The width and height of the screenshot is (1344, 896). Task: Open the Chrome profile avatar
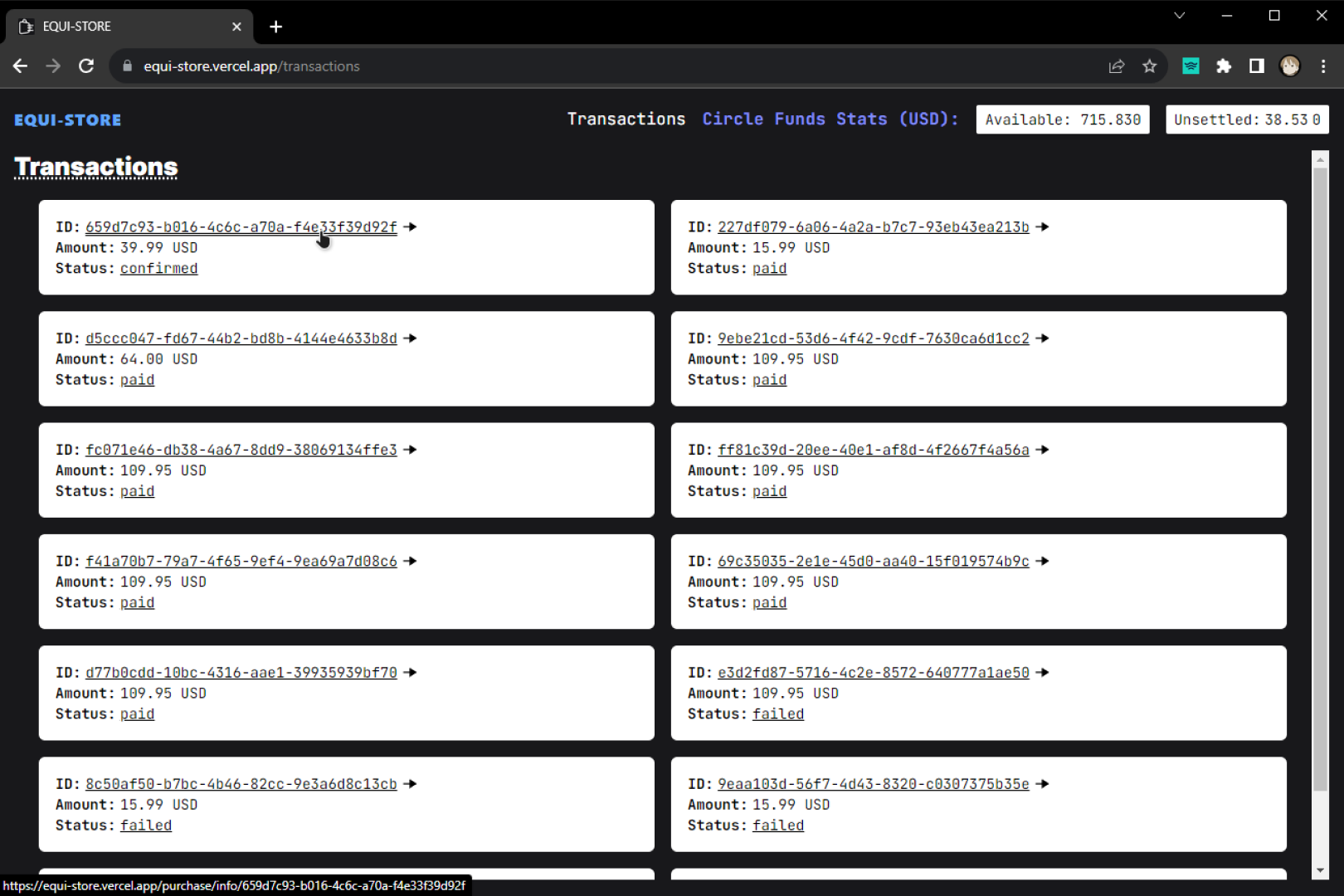tap(1290, 66)
